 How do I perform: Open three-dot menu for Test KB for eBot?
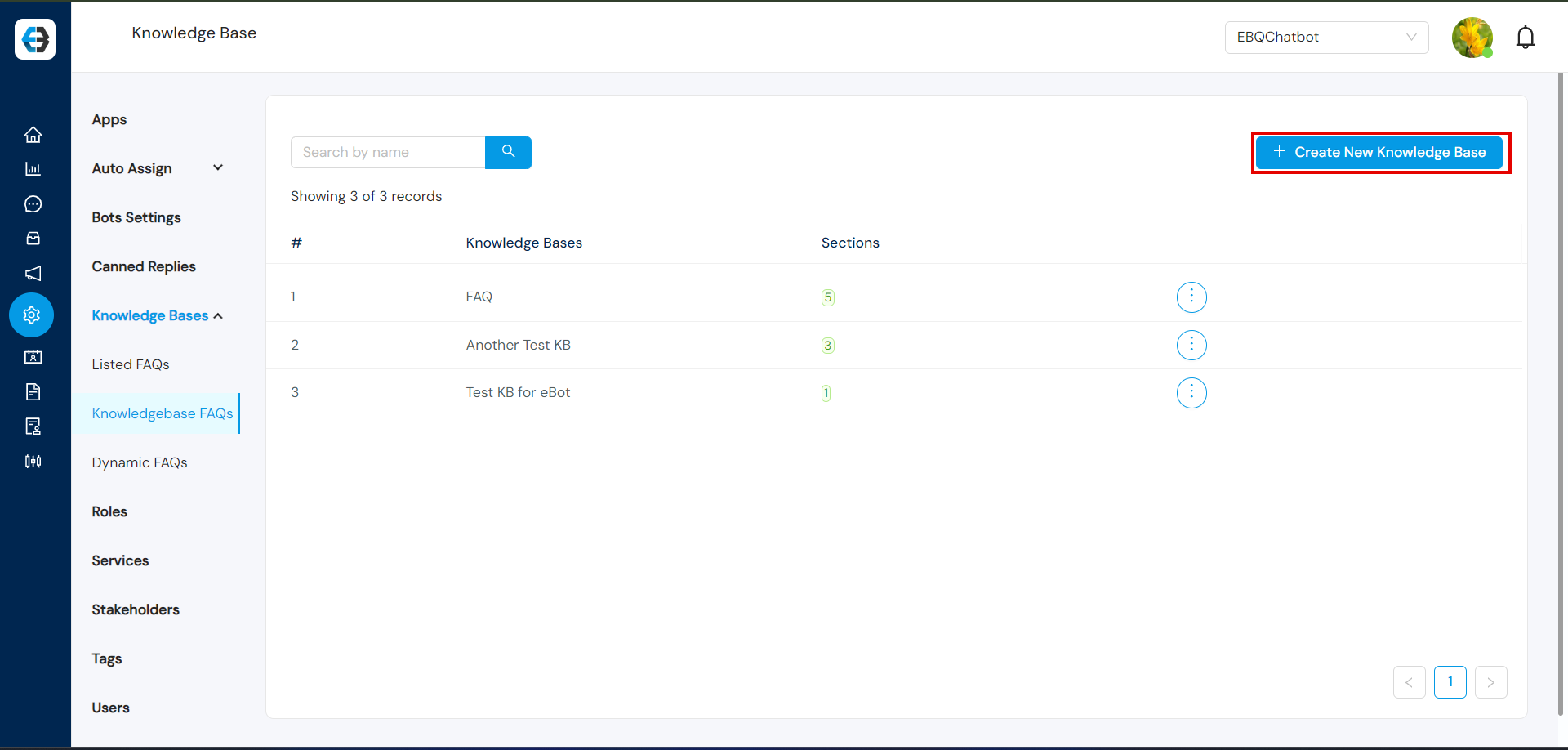1191,393
